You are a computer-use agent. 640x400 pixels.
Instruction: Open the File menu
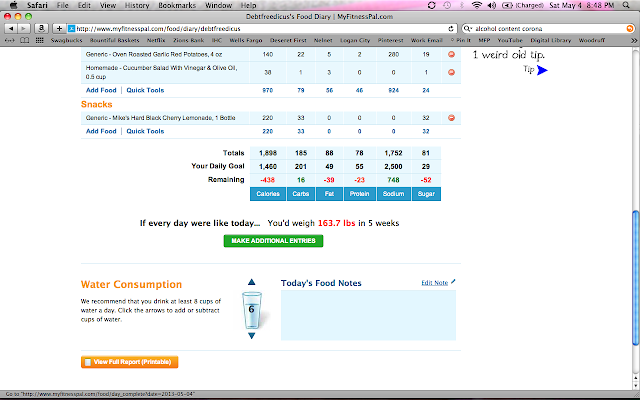tap(62, 5)
